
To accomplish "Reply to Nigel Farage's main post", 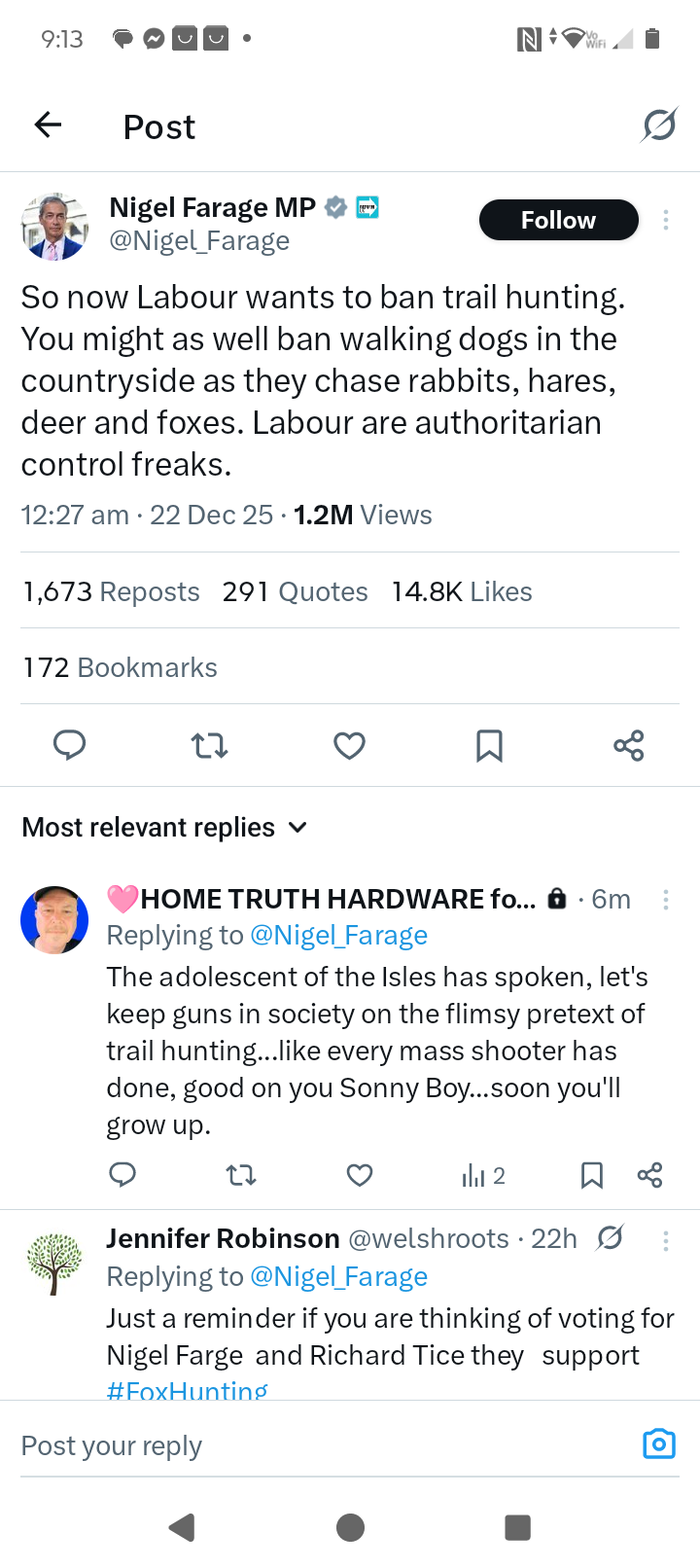I will [x=69, y=745].
